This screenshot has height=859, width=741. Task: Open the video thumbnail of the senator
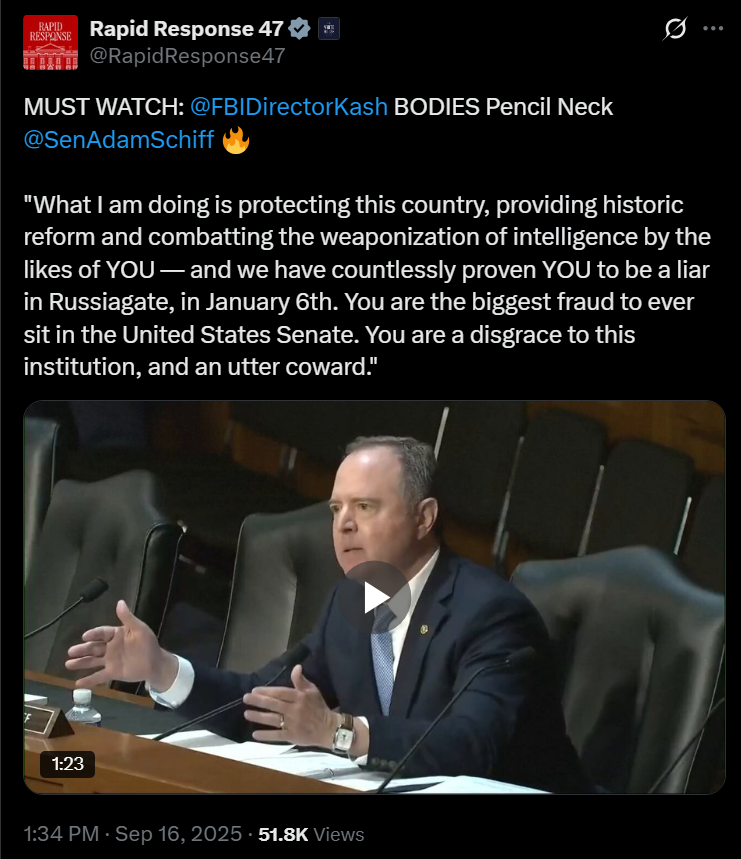click(x=375, y=597)
